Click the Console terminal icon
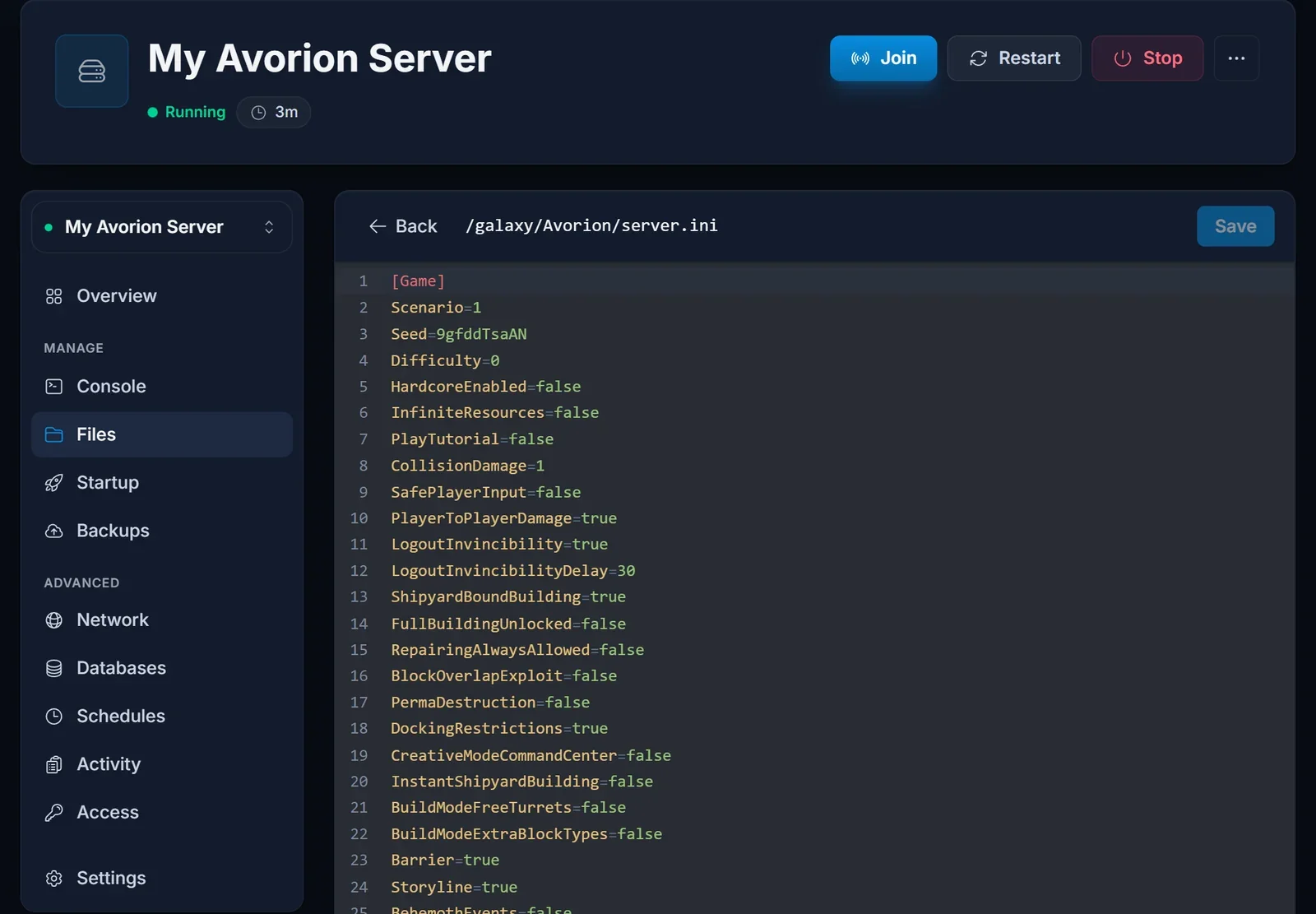 pos(54,387)
